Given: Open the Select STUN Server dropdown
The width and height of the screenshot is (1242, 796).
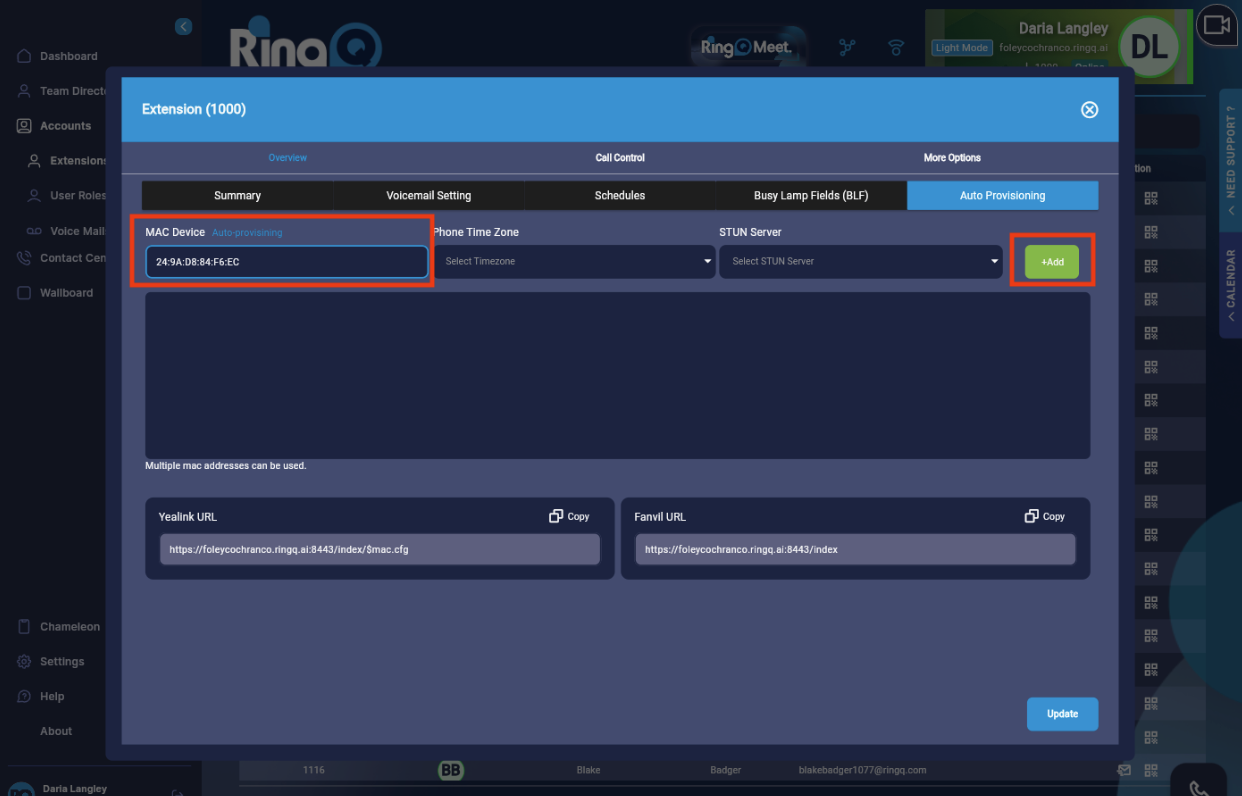Looking at the screenshot, I should [x=860, y=261].
